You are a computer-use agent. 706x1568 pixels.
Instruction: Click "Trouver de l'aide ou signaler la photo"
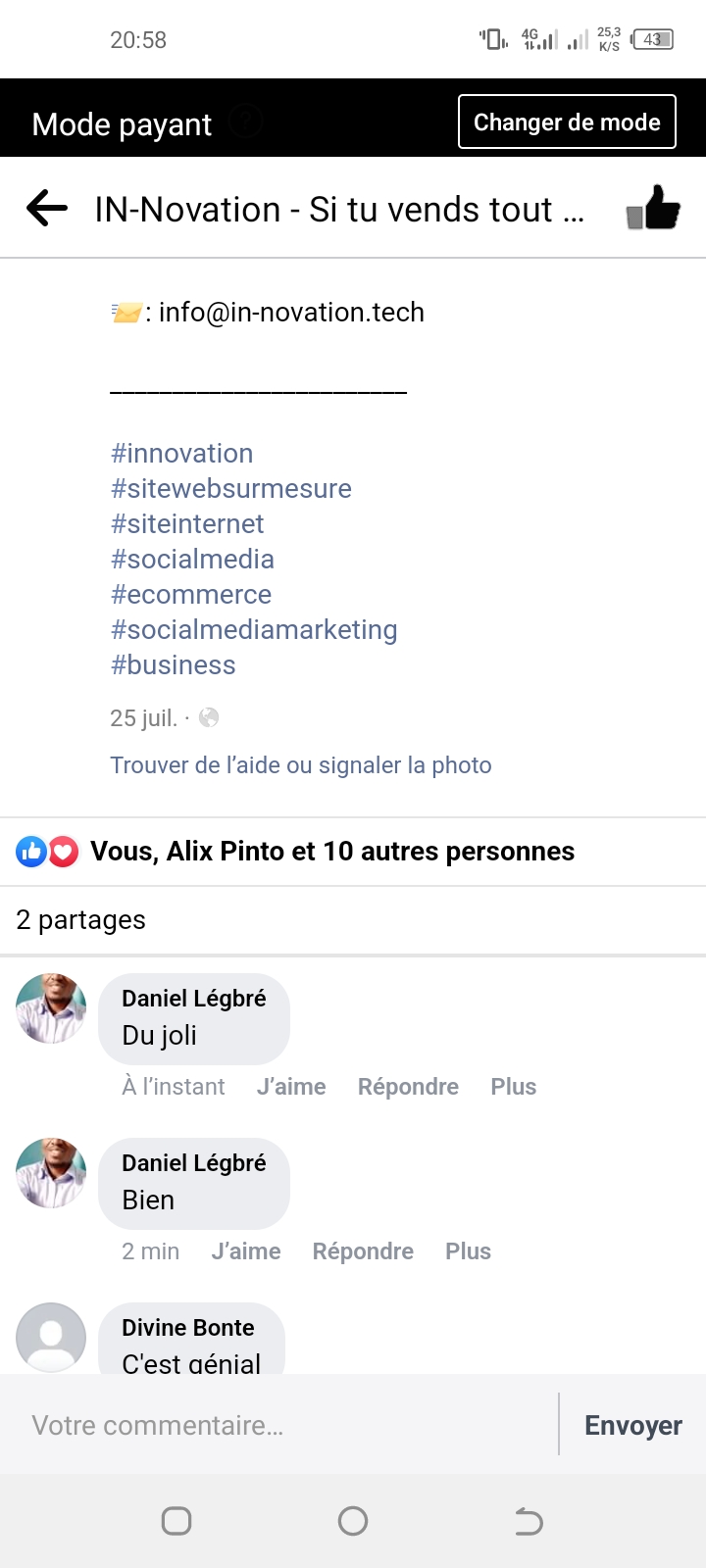[301, 765]
